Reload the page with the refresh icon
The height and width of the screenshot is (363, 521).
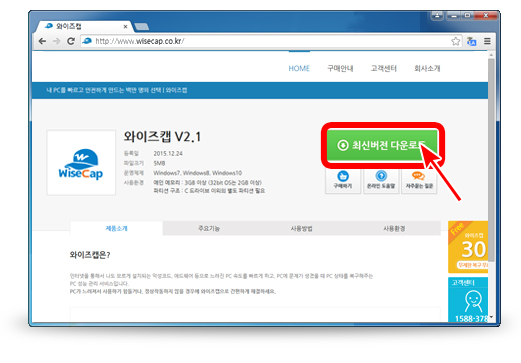pos(71,41)
